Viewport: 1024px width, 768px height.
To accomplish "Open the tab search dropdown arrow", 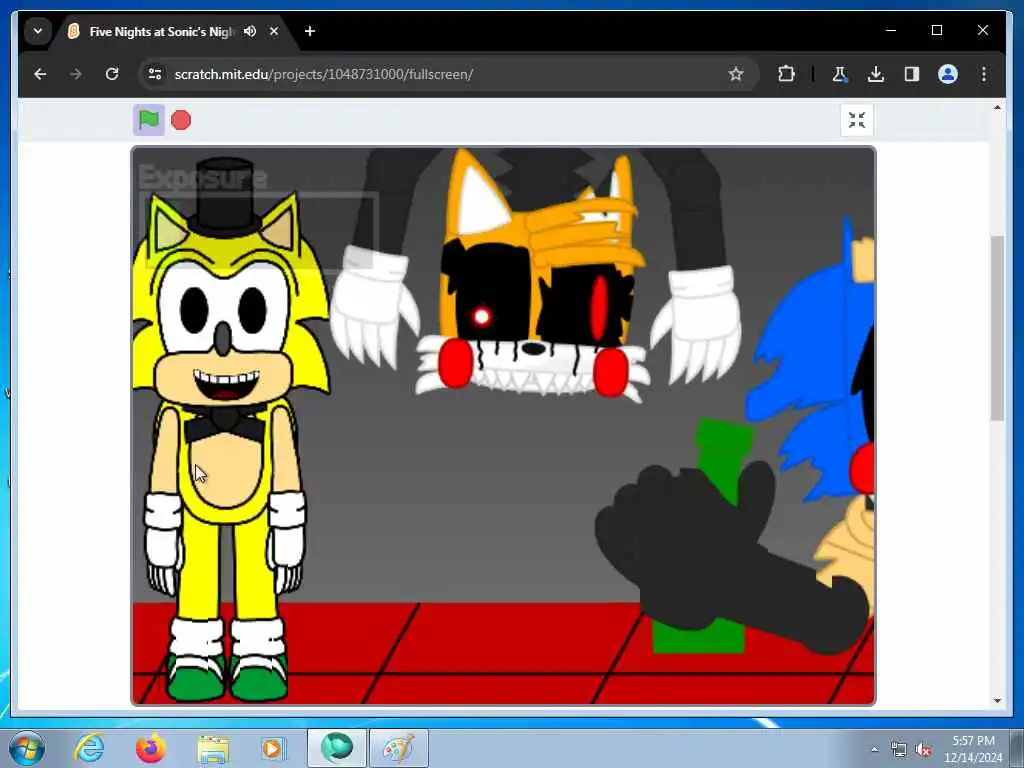I will [x=38, y=31].
